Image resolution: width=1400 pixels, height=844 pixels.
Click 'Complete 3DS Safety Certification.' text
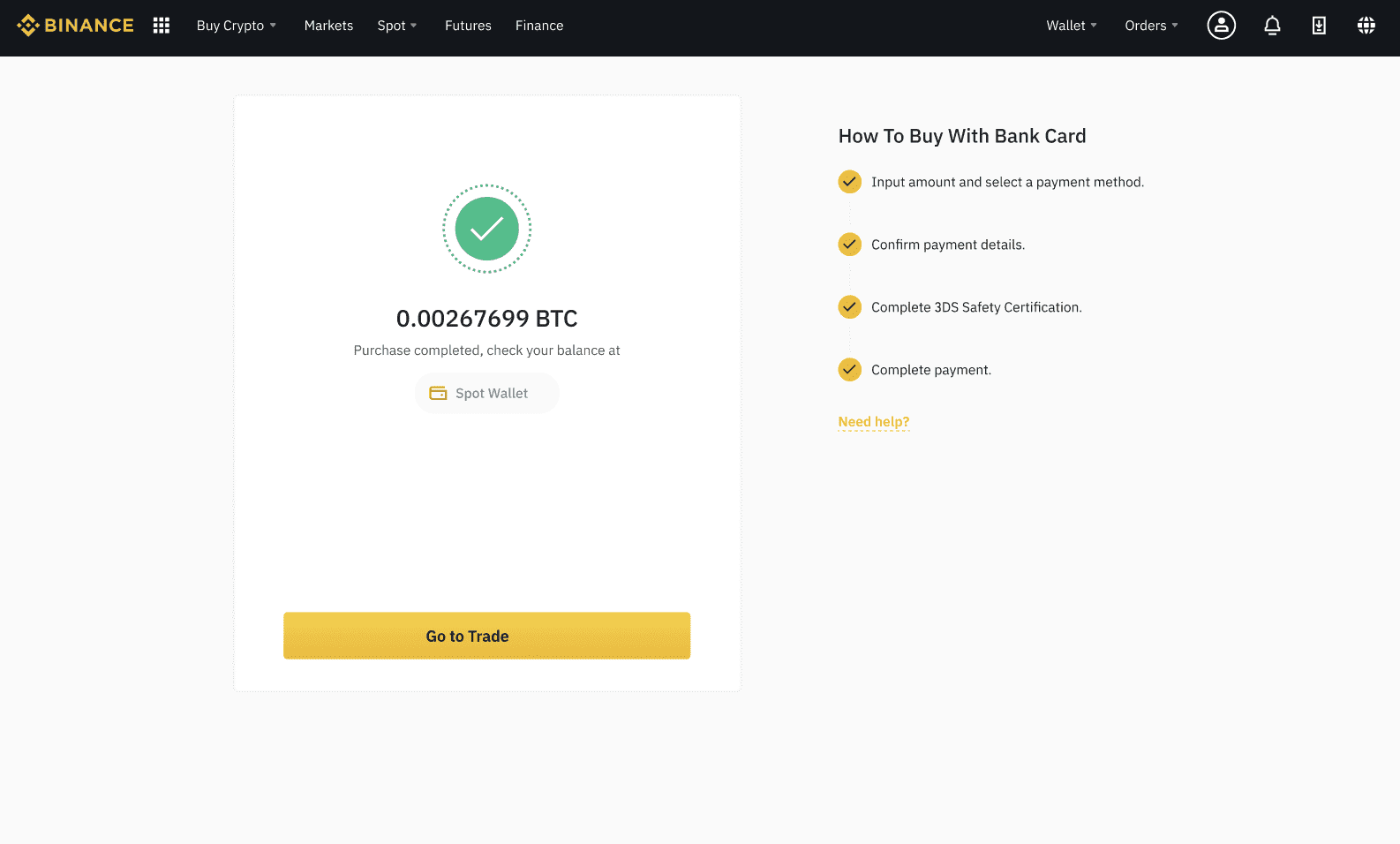click(x=976, y=307)
